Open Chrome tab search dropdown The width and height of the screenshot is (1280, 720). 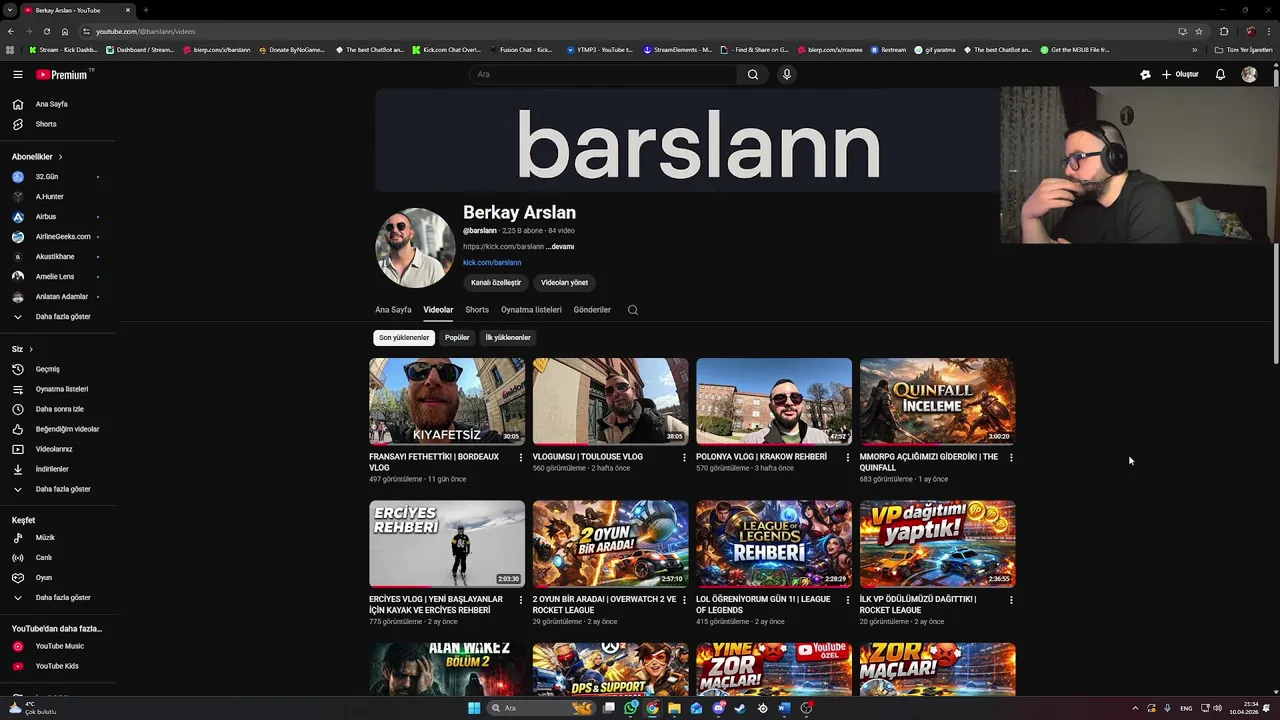[9, 10]
